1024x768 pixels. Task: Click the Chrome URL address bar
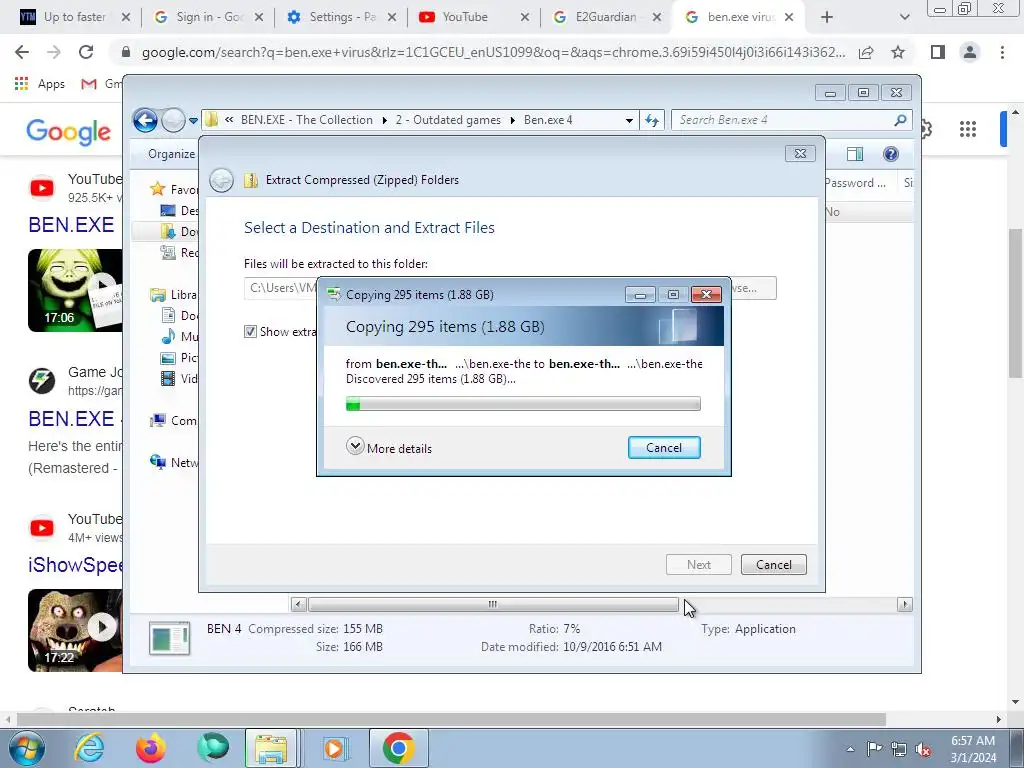click(493, 52)
